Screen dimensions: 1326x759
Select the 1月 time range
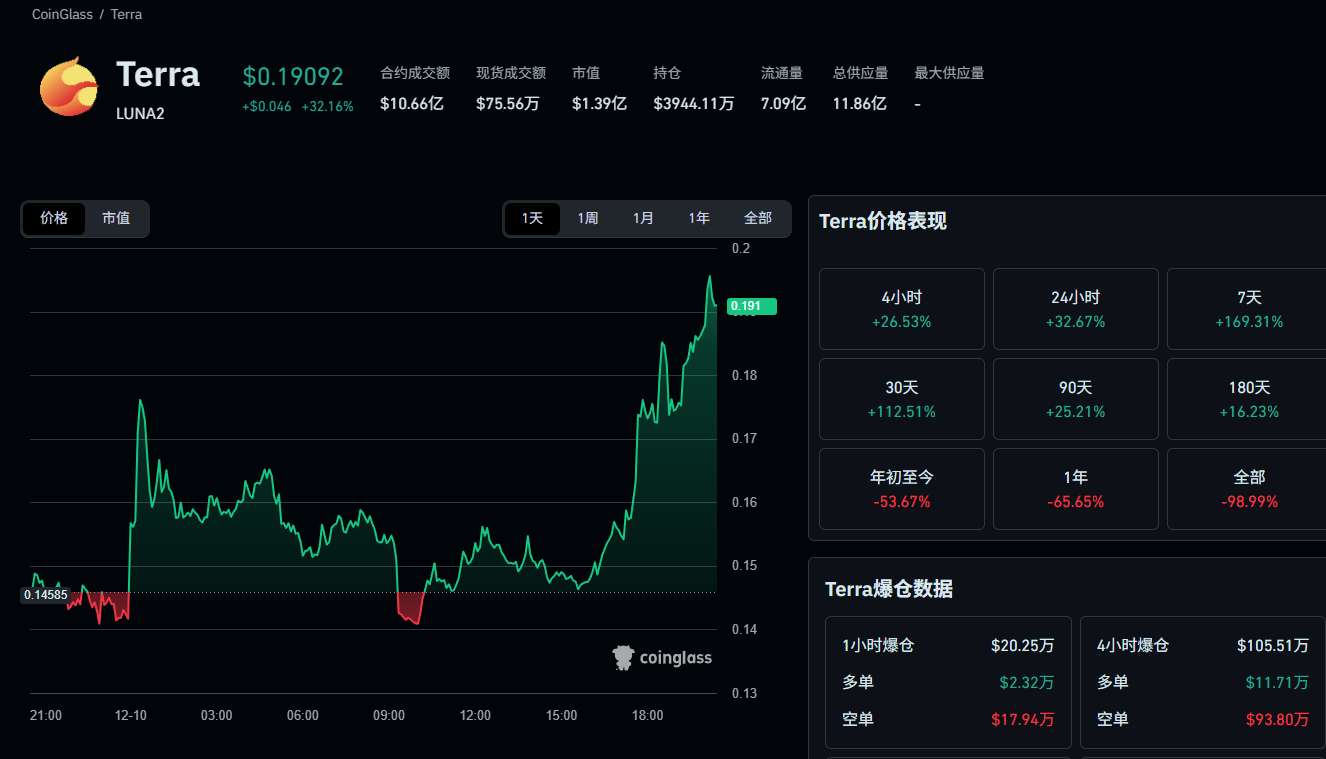[643, 218]
